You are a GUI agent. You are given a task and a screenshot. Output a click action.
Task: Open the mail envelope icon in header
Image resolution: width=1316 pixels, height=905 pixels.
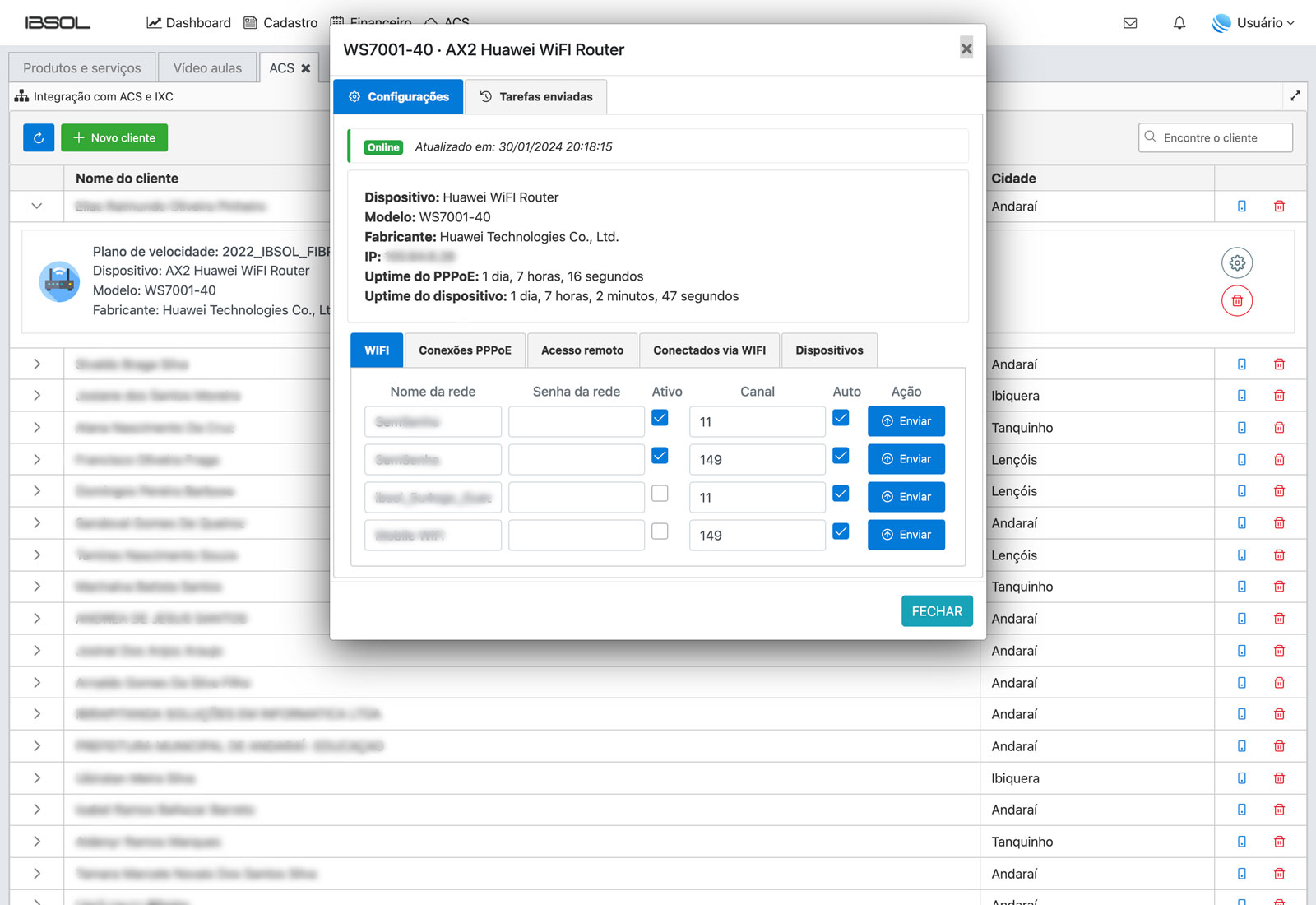(1130, 23)
